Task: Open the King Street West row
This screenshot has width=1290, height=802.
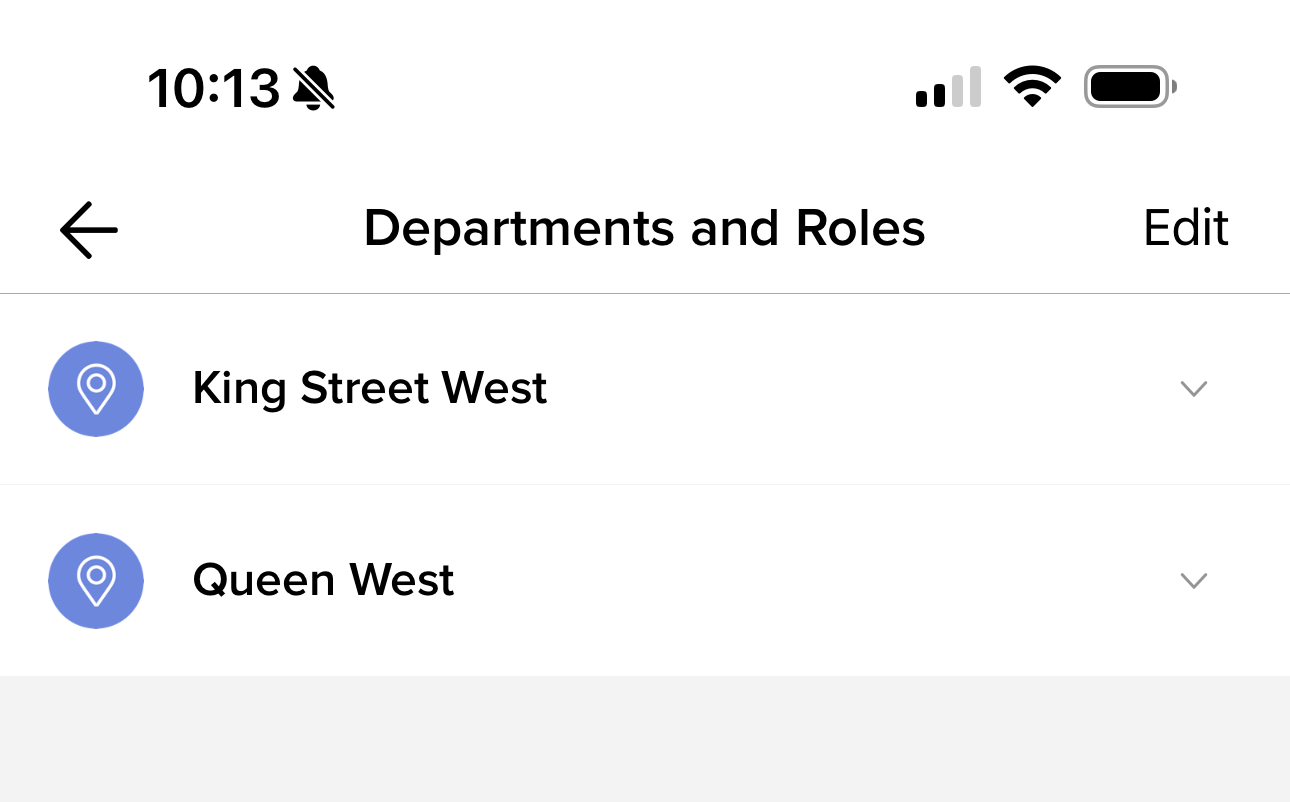Action: (x=645, y=389)
